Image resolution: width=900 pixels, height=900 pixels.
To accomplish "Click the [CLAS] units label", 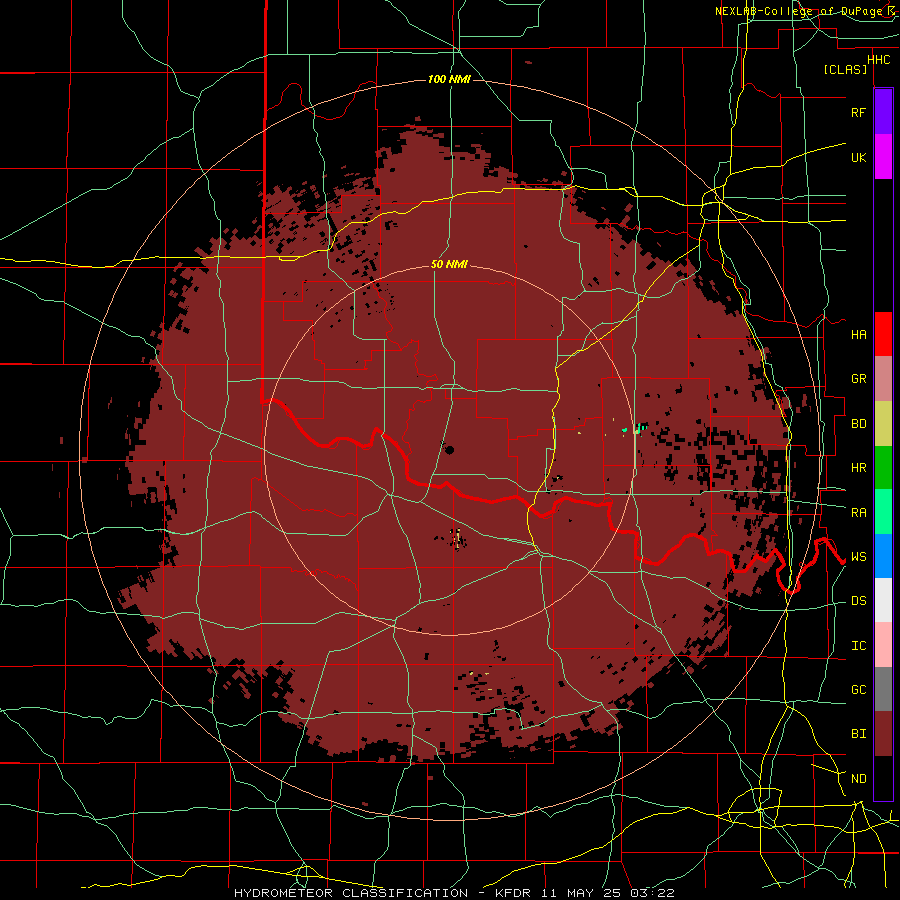I will (x=845, y=70).
